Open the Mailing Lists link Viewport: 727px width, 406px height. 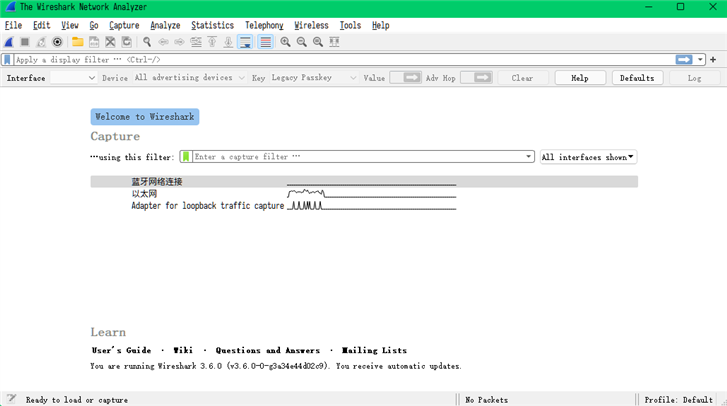(x=374, y=350)
